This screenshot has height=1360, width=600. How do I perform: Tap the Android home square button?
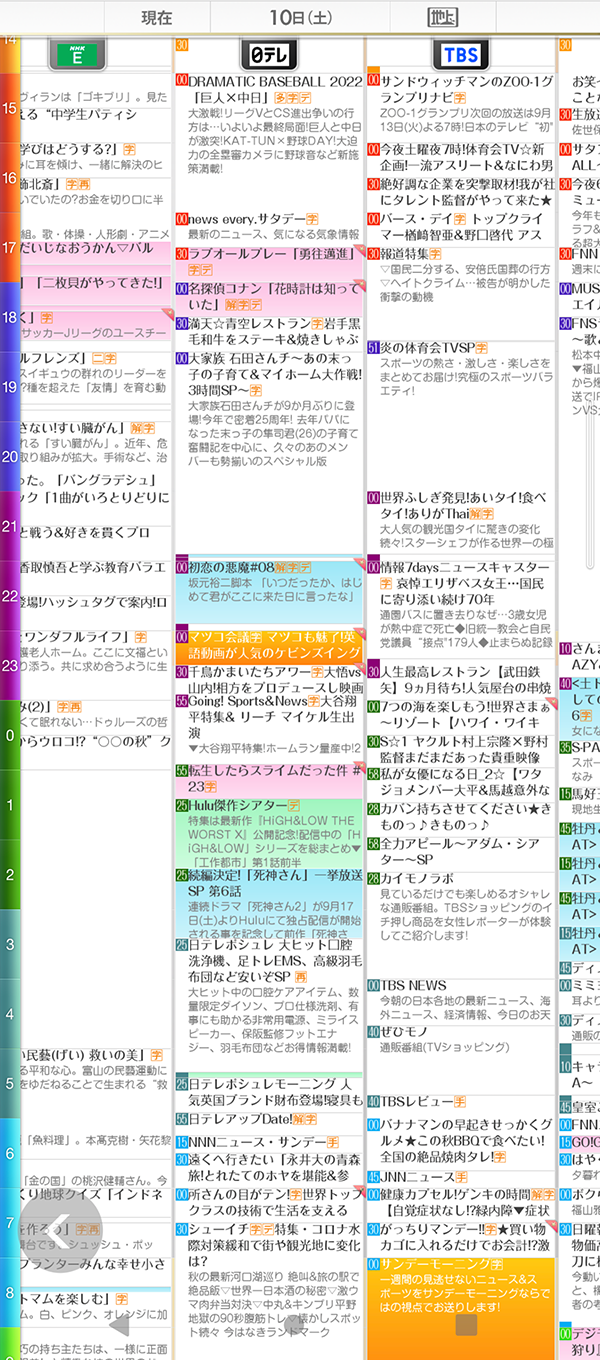pyautogui.click(x=466, y=1326)
